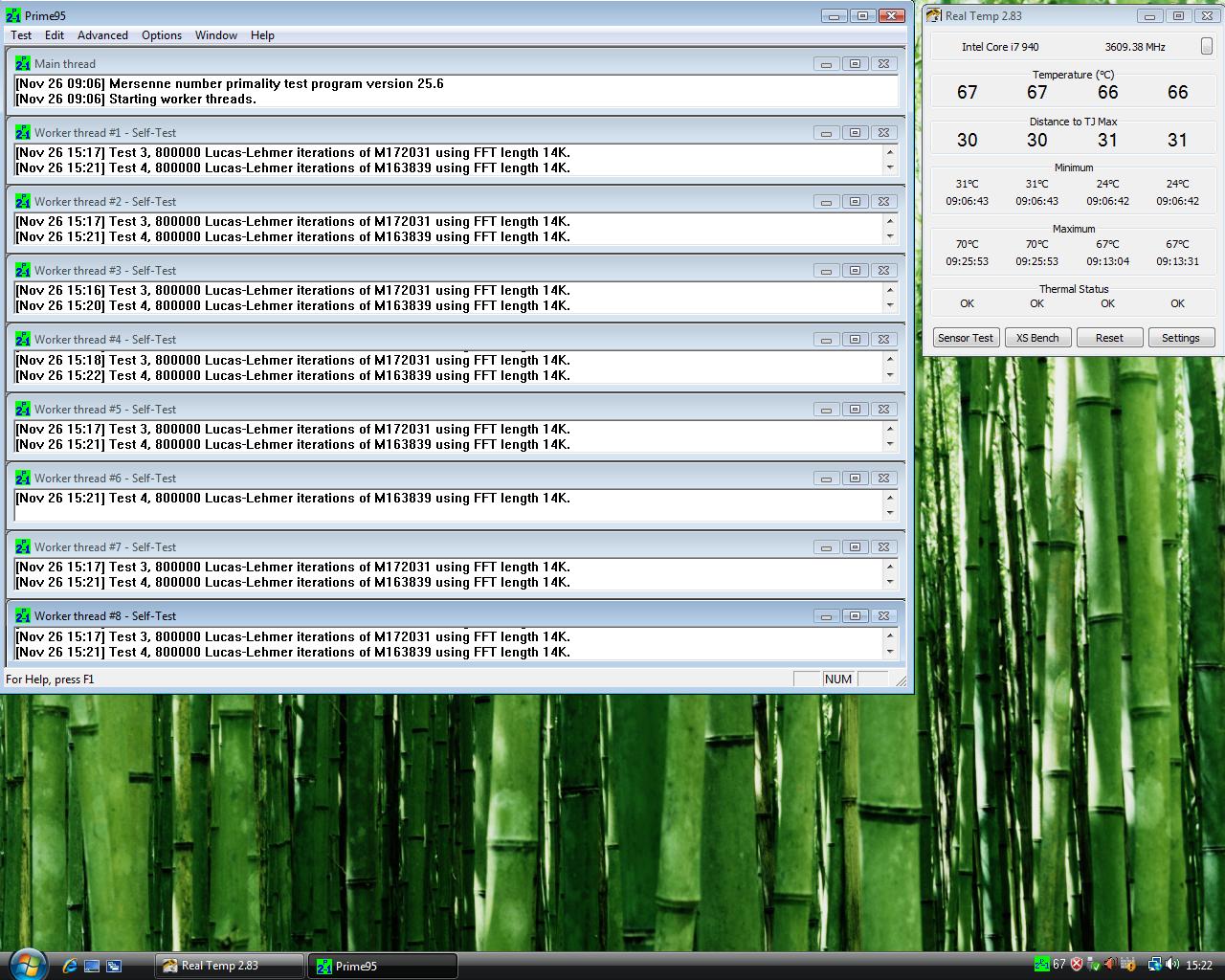Viewport: 1225px width, 980px height.
Task: Open the speaker volume tray icon
Action: click(x=1170, y=965)
